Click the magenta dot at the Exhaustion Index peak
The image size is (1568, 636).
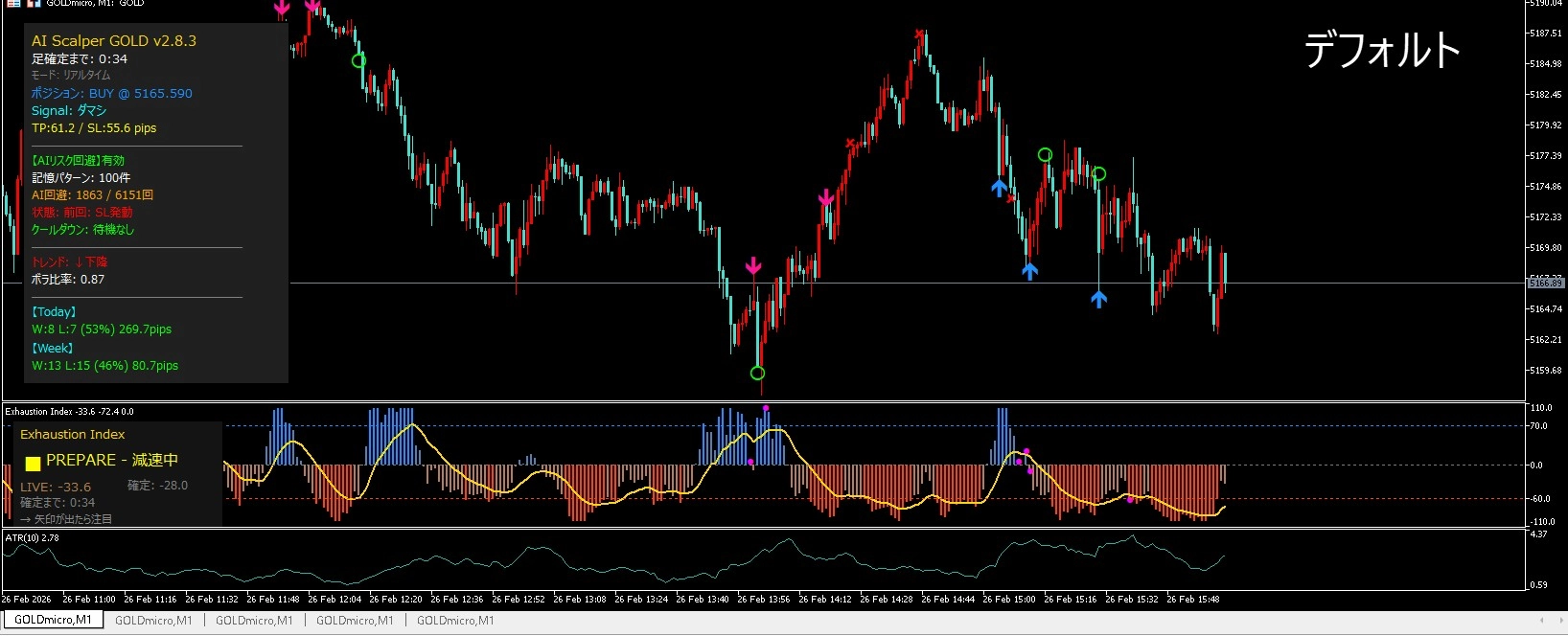click(x=766, y=408)
